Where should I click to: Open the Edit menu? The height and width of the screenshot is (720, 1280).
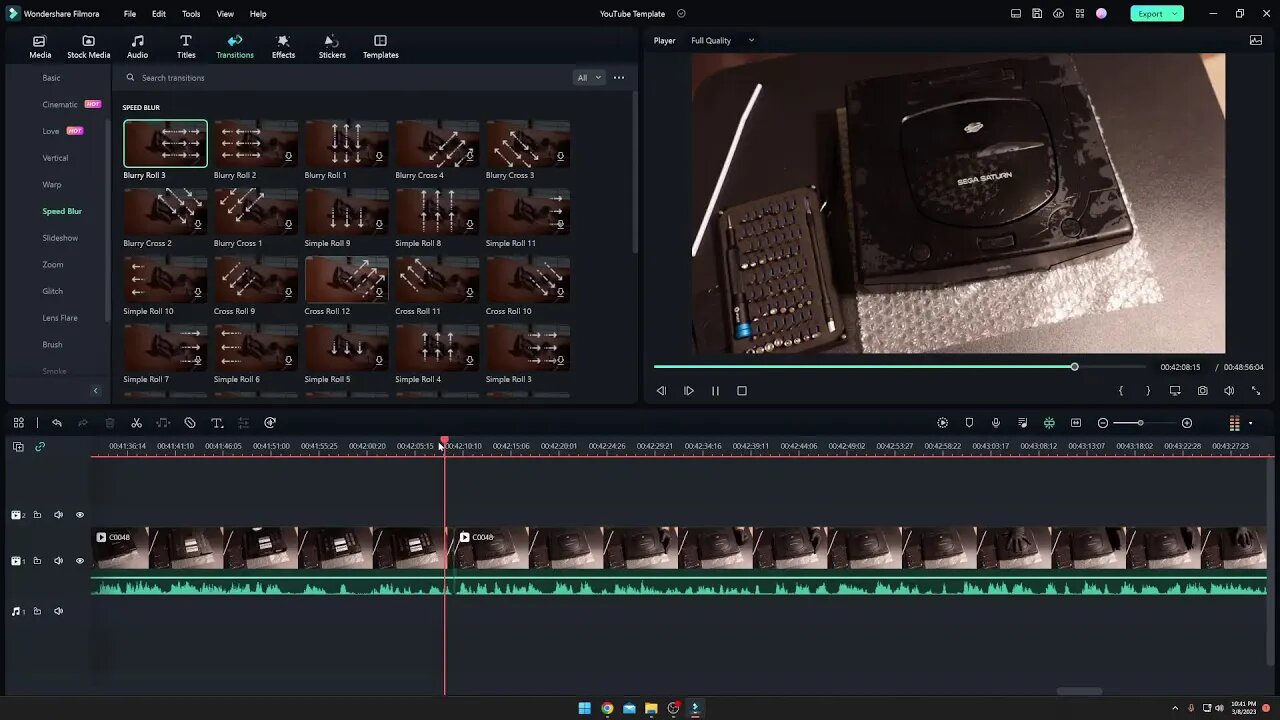click(x=159, y=14)
